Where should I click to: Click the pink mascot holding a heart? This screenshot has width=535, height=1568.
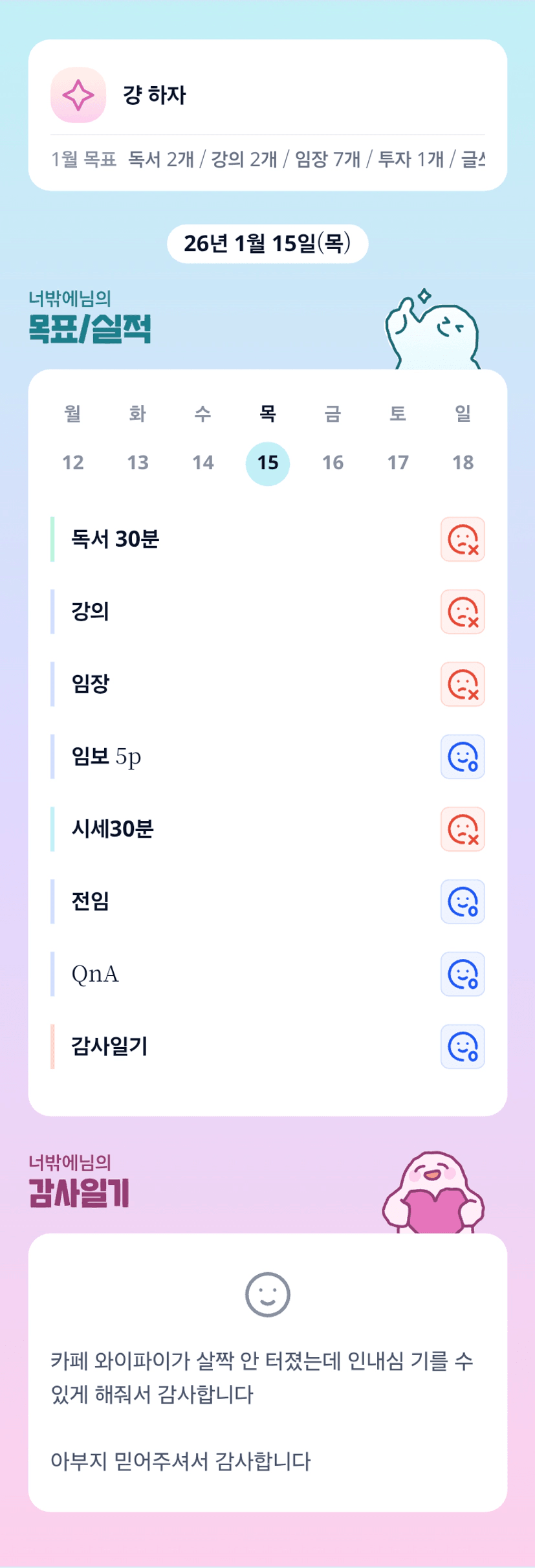(x=434, y=1194)
